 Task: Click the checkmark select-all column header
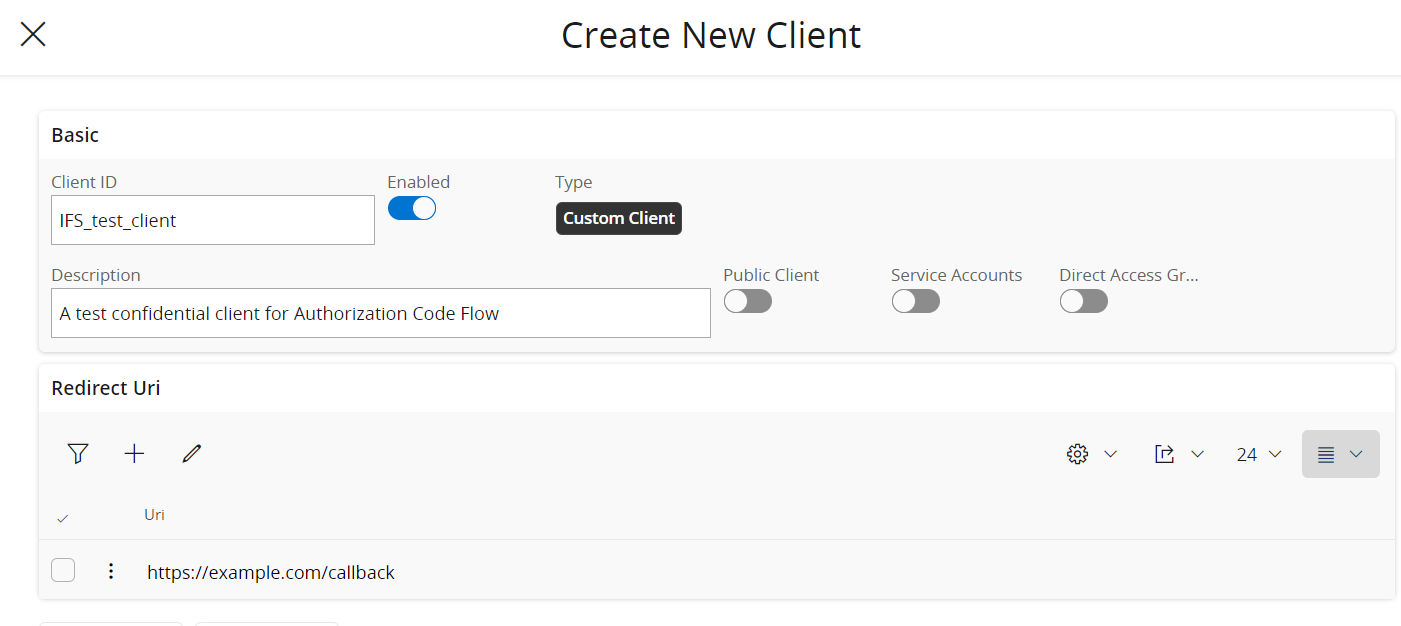[63, 517]
